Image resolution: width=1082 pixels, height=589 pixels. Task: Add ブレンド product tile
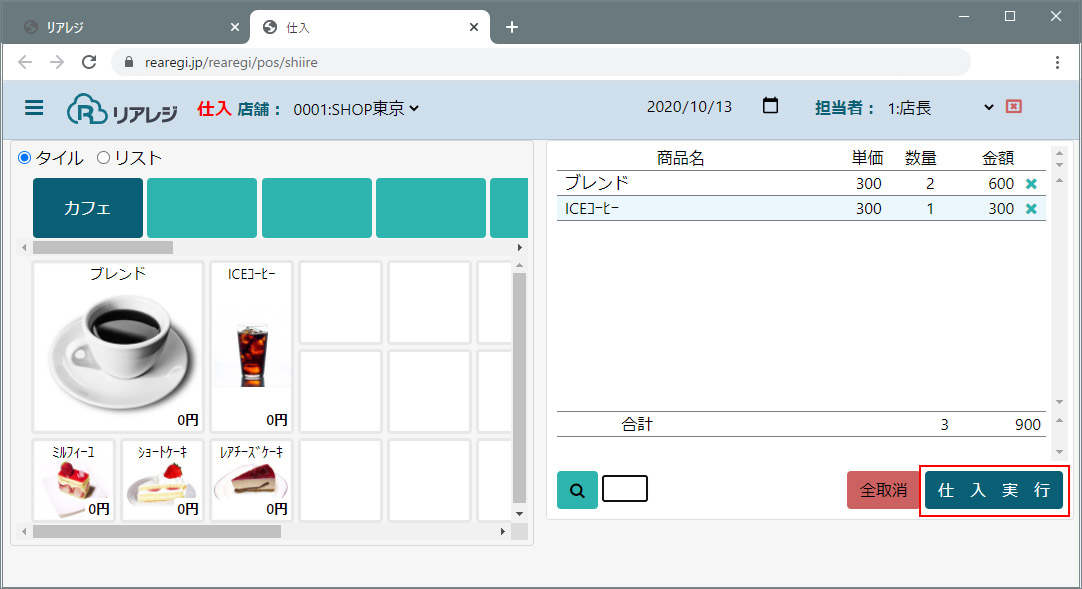tap(118, 347)
